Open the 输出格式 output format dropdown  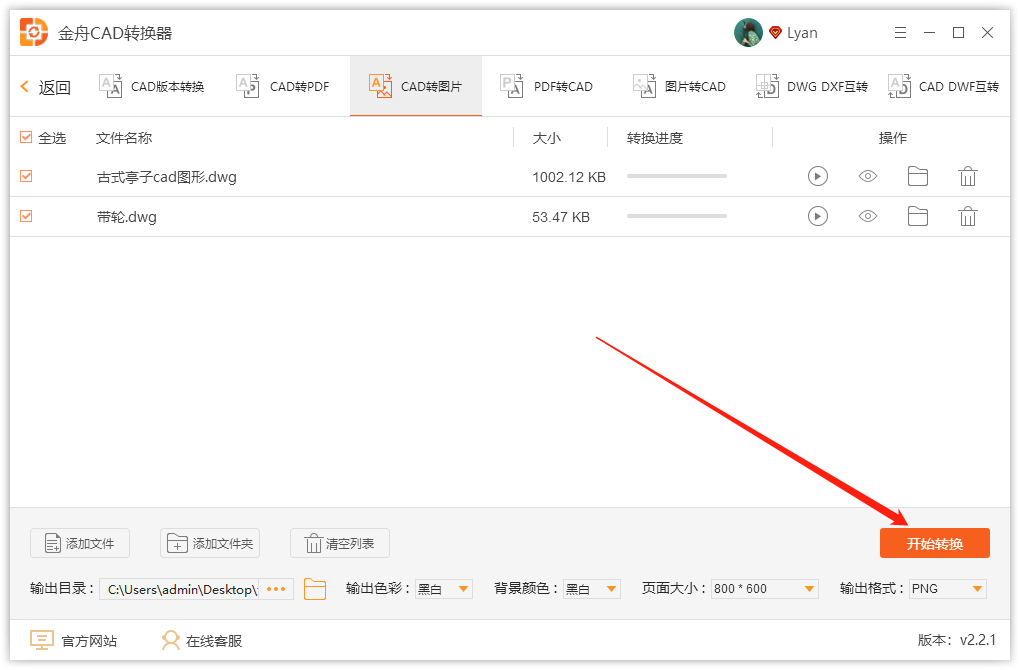click(946, 589)
